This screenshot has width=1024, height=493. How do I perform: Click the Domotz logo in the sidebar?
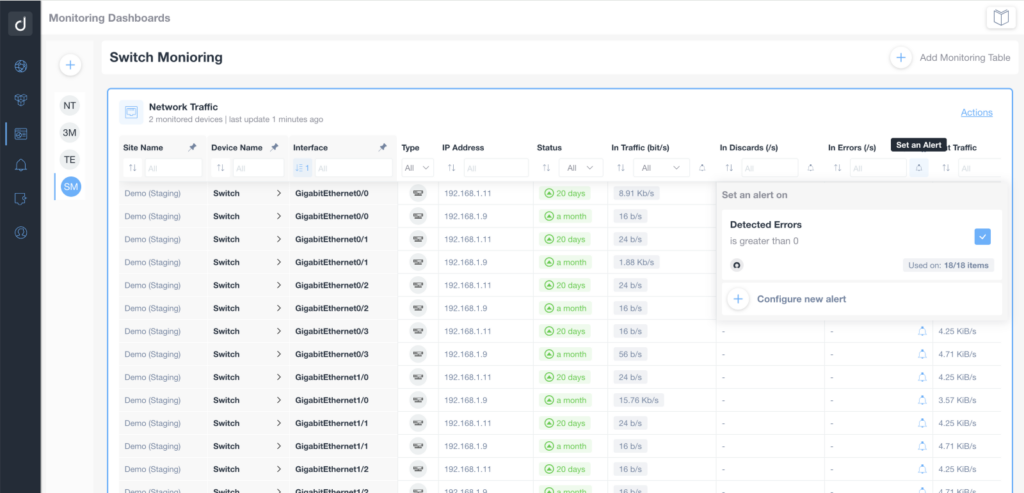pos(20,24)
